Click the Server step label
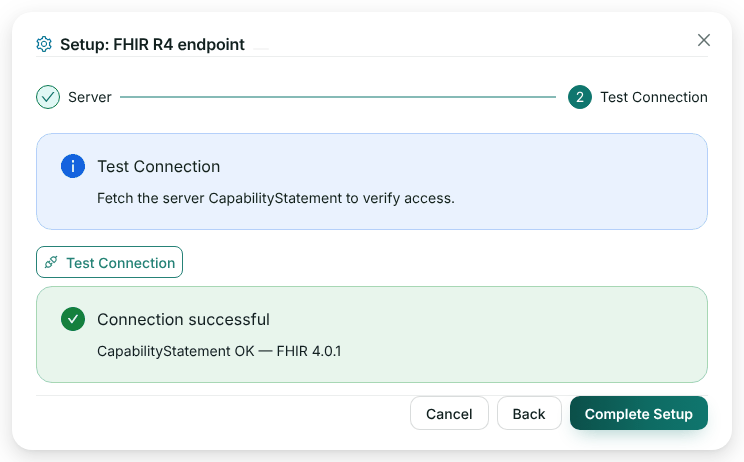744x462 pixels. click(x=90, y=97)
